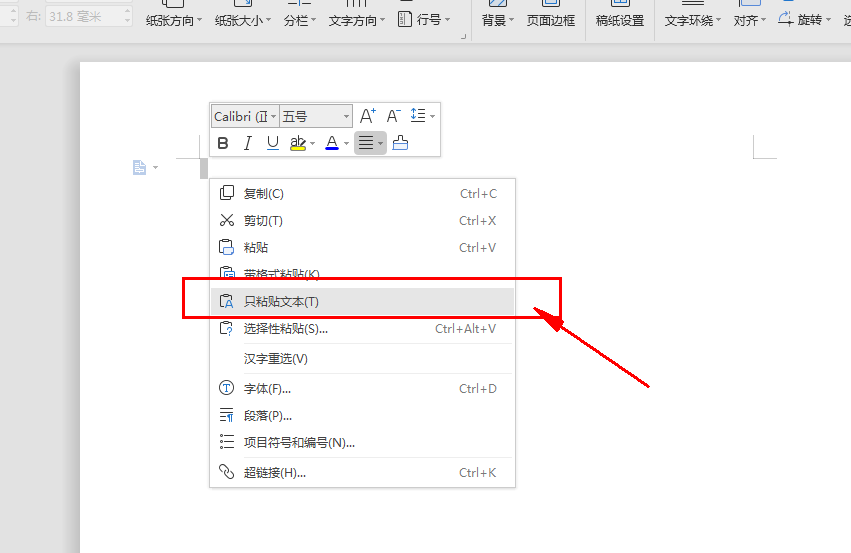The width and height of the screenshot is (851, 553).
Task: Decrease font size with A- button
Action: pos(393,116)
